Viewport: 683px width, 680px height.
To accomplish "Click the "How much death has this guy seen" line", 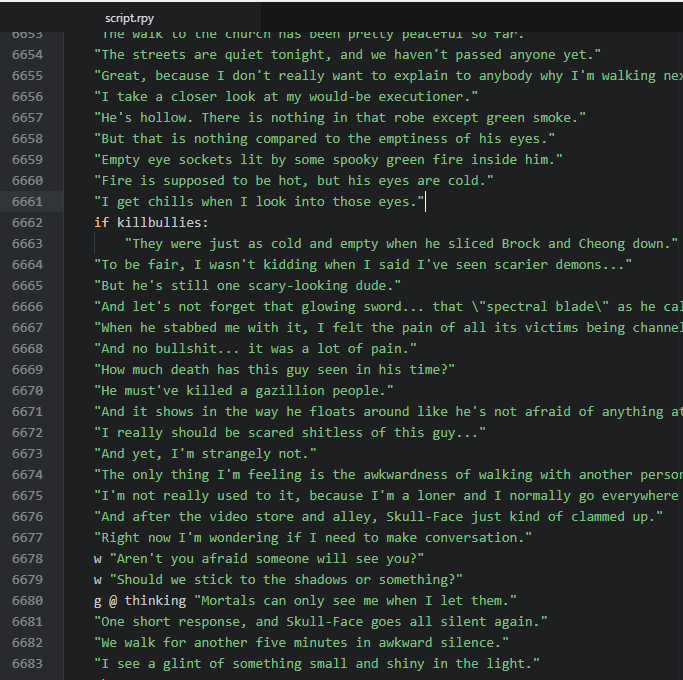I will 274,370.
